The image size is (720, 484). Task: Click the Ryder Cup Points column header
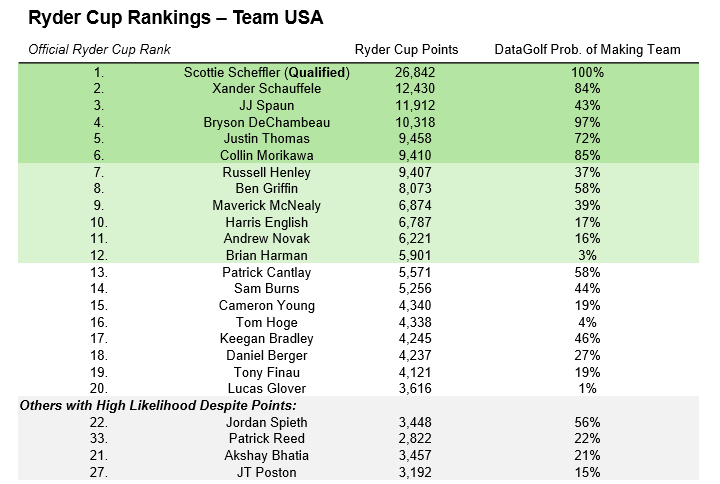[406, 50]
